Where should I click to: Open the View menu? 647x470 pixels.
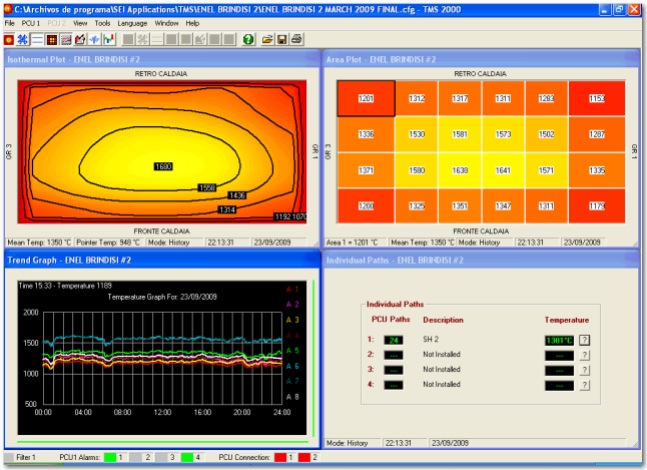80,22
